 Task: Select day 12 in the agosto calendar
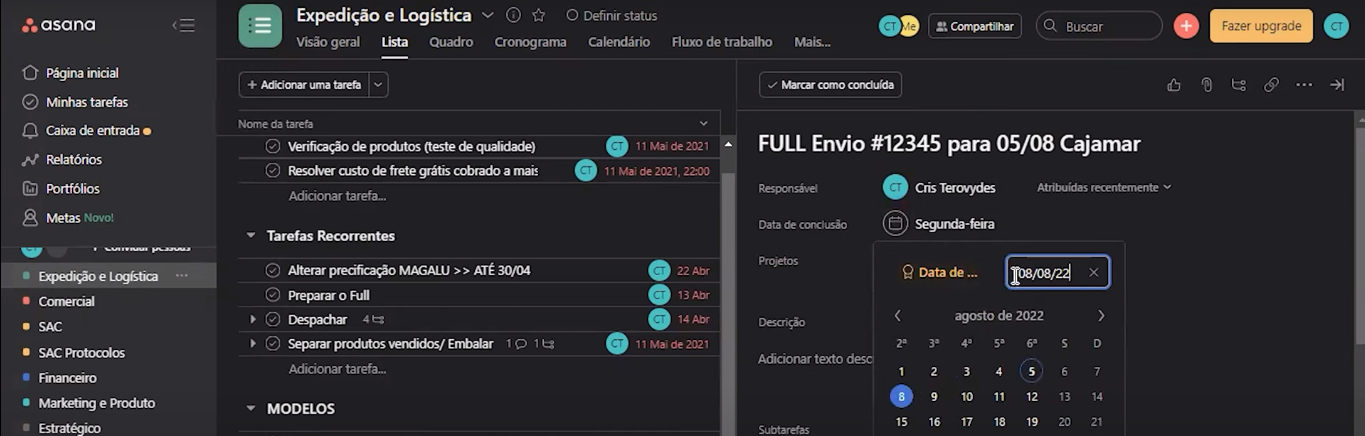[x=1031, y=396]
